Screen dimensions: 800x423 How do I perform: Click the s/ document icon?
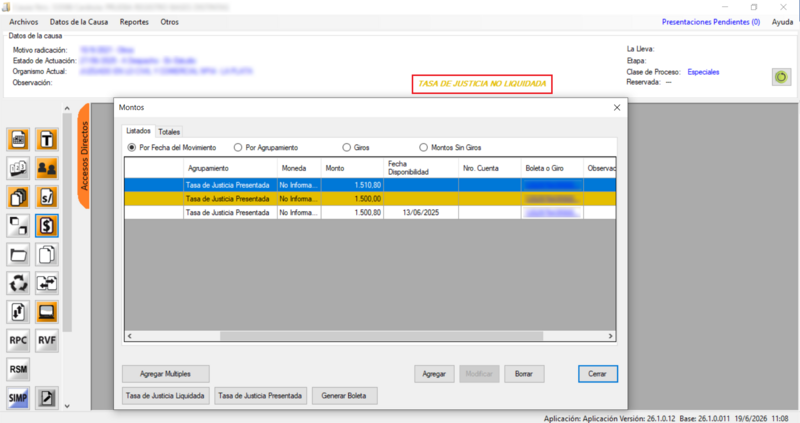[x=47, y=197]
